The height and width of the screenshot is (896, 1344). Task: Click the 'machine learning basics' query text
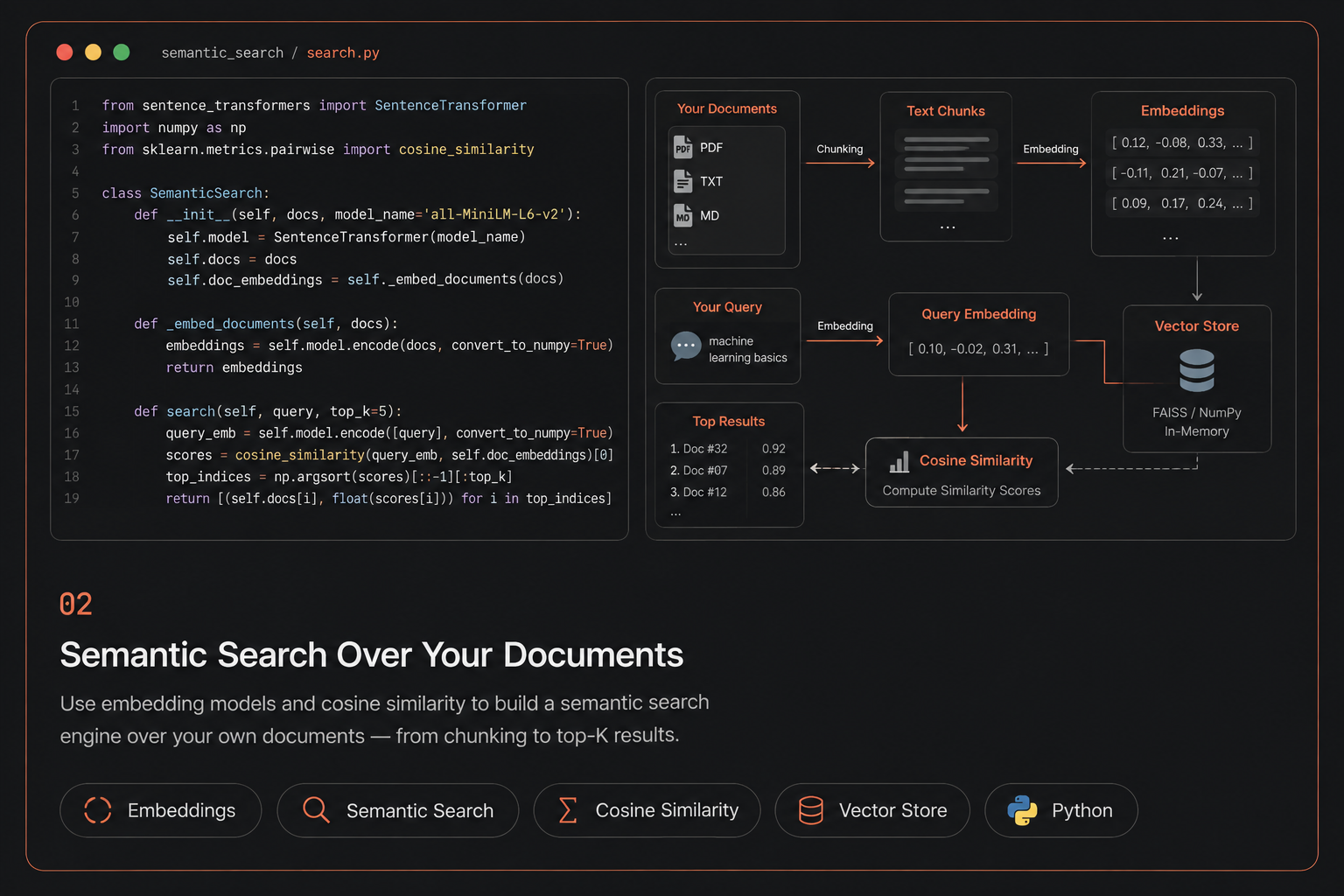pos(748,349)
